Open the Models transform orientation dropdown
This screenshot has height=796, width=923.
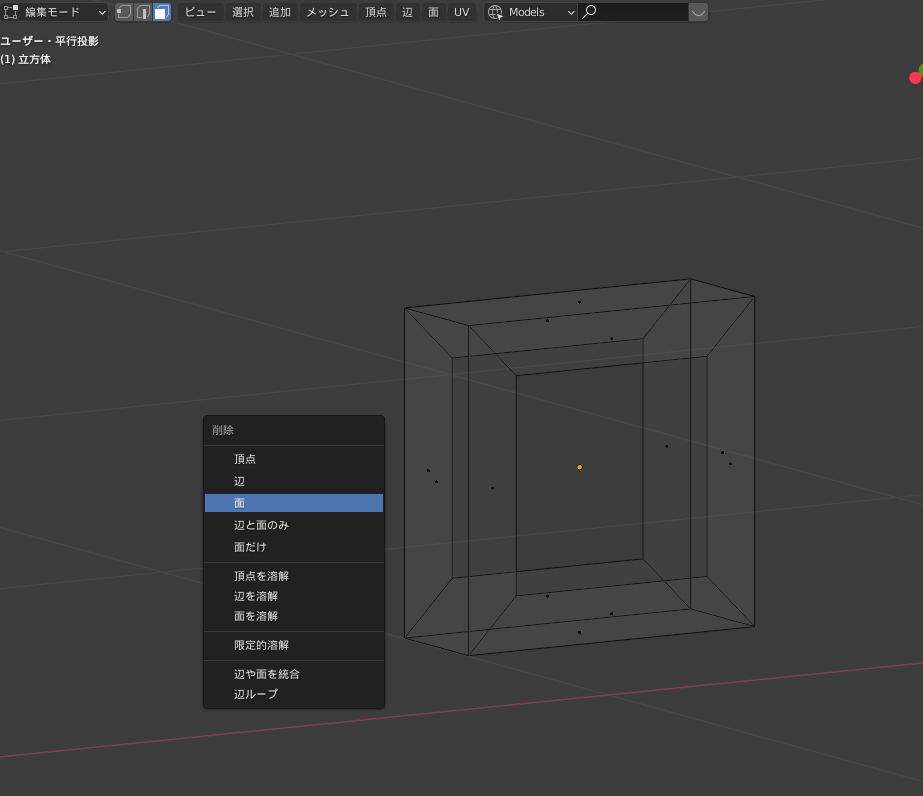coord(530,12)
